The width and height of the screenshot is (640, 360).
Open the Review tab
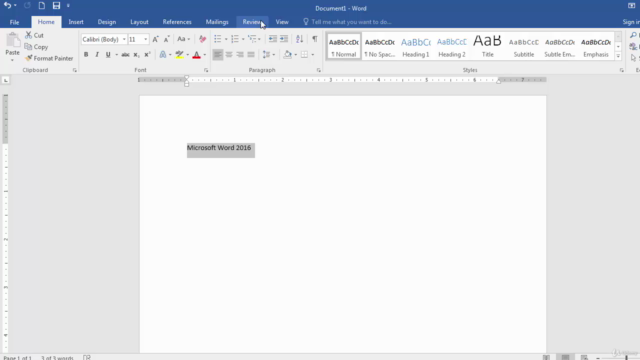coord(252,22)
